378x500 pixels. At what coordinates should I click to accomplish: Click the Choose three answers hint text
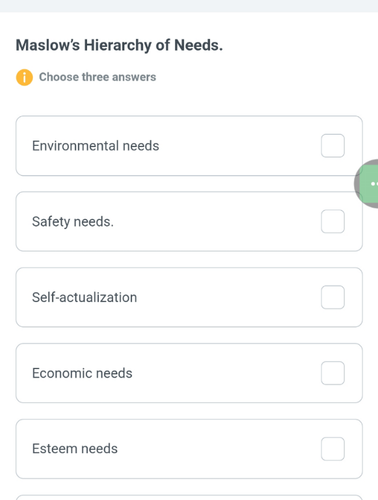coord(97,77)
